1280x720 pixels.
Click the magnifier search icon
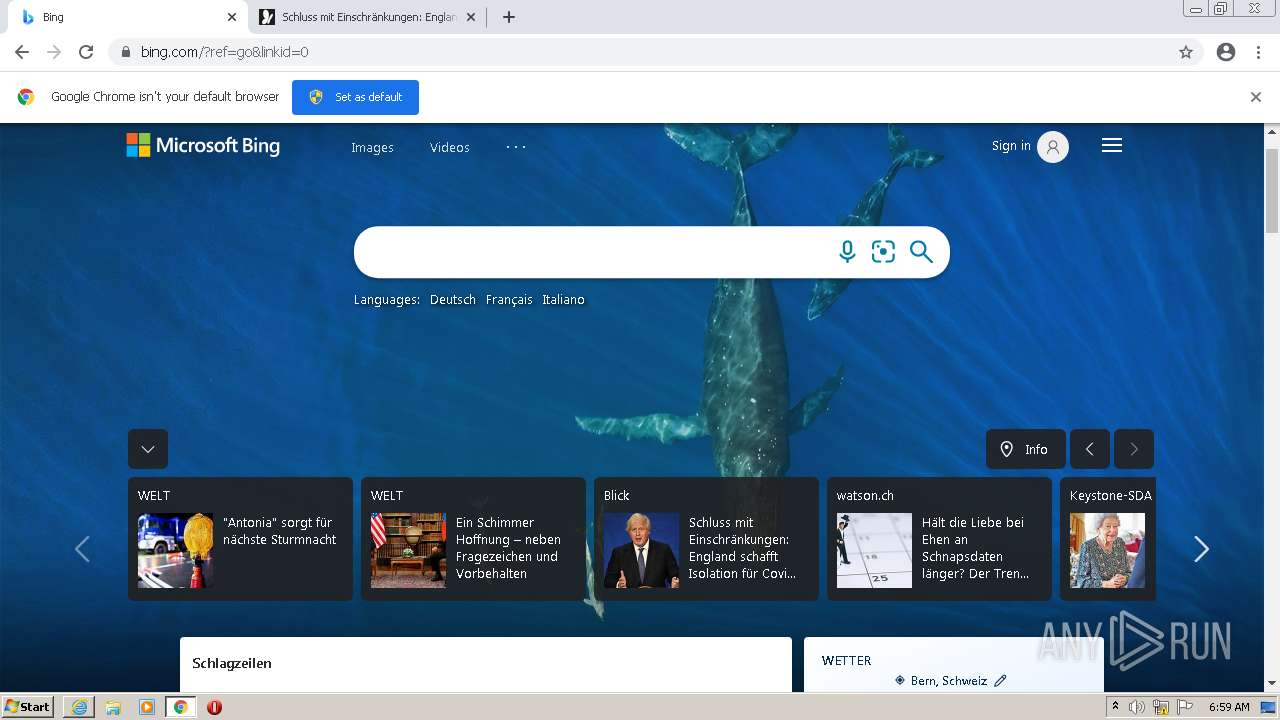(x=921, y=252)
